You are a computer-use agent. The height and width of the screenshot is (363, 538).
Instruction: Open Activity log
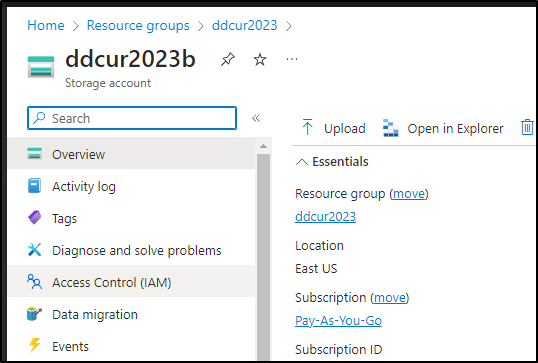tap(132, 186)
